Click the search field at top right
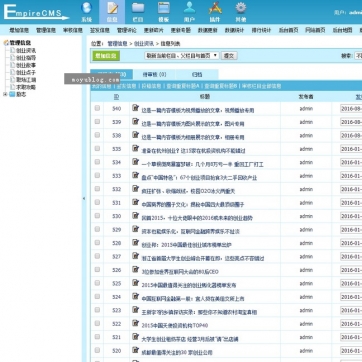Viewport: 362px width, 362px height. tap(358, 56)
